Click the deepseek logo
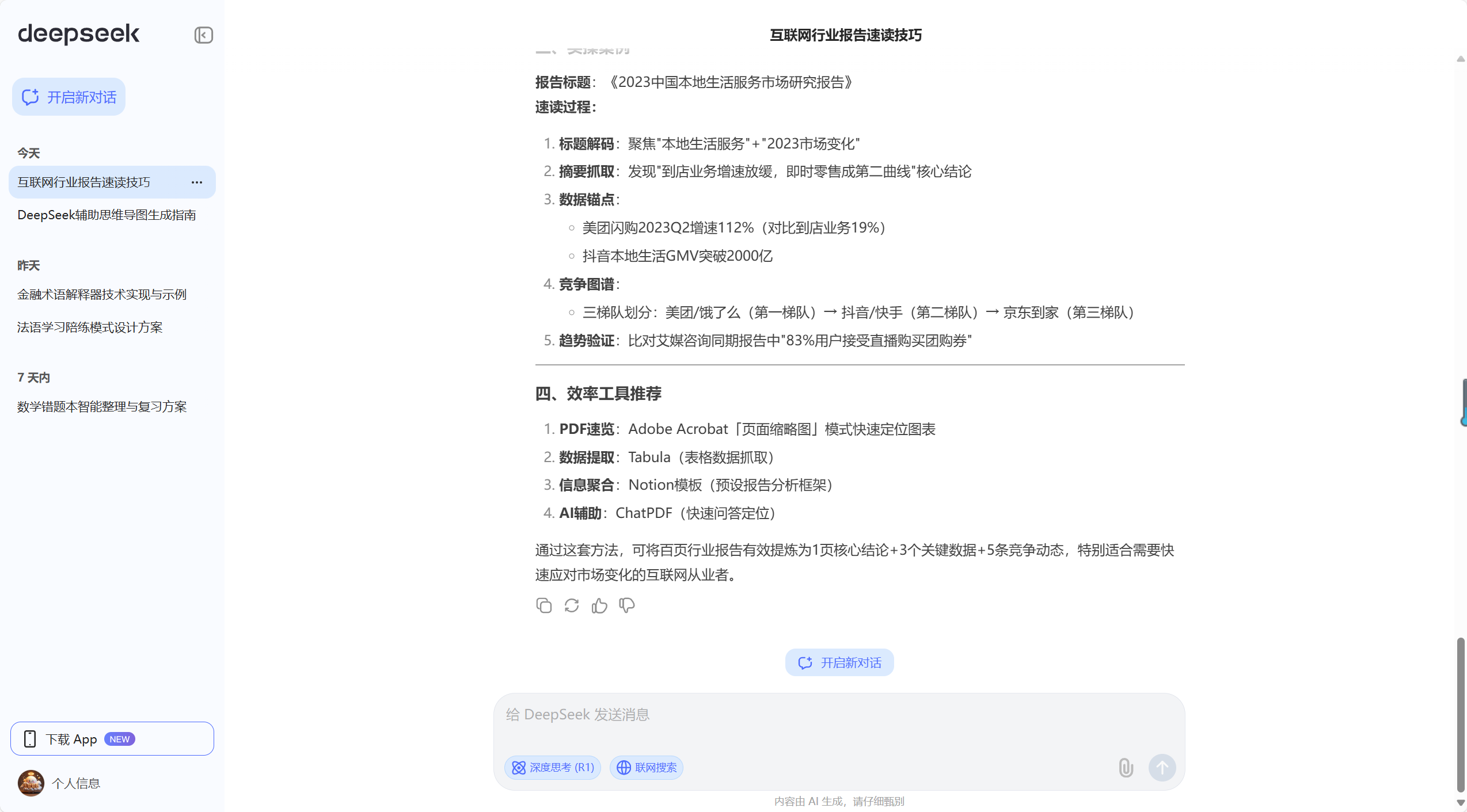Image resolution: width=1467 pixels, height=812 pixels. point(79,34)
